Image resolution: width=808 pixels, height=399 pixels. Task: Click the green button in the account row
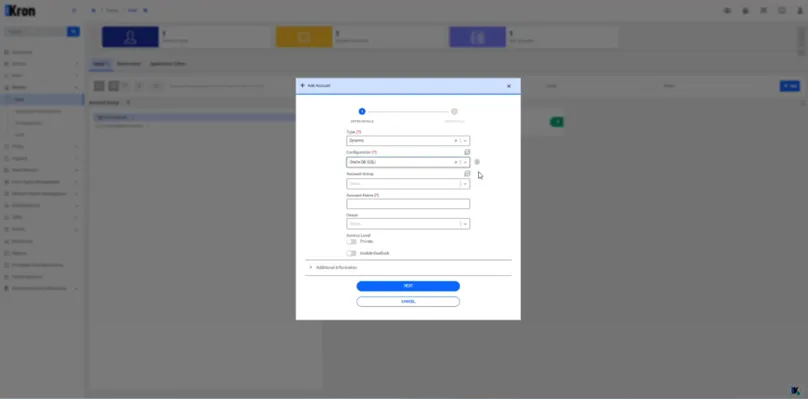557,122
